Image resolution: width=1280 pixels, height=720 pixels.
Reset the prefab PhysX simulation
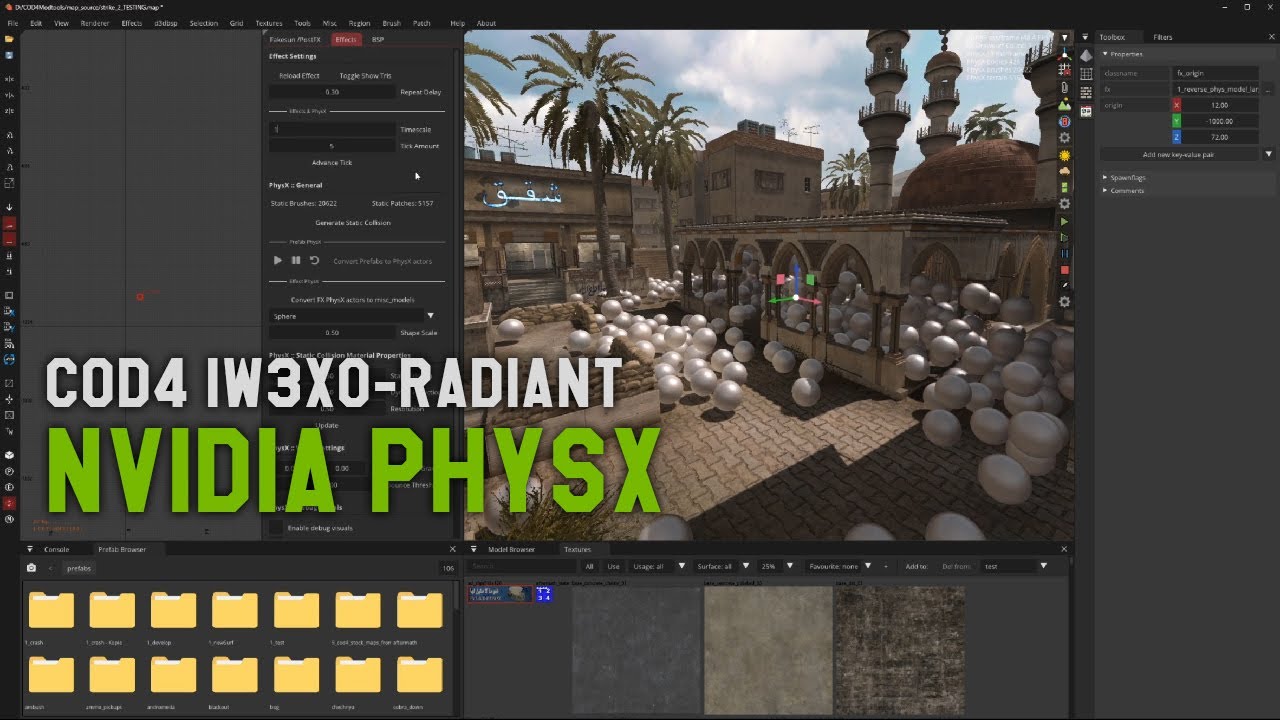pos(314,260)
